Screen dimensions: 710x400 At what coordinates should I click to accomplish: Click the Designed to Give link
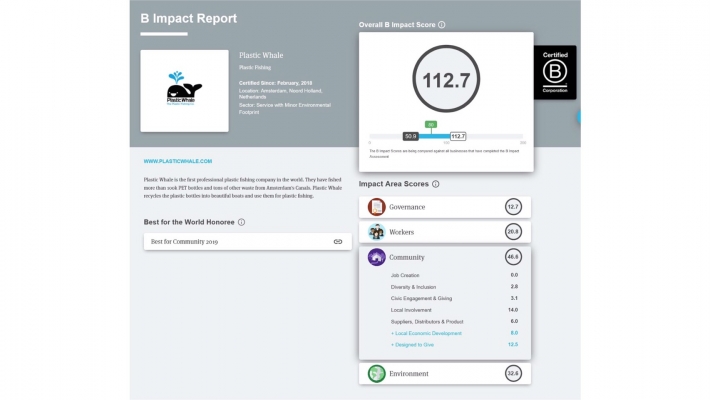pos(415,344)
